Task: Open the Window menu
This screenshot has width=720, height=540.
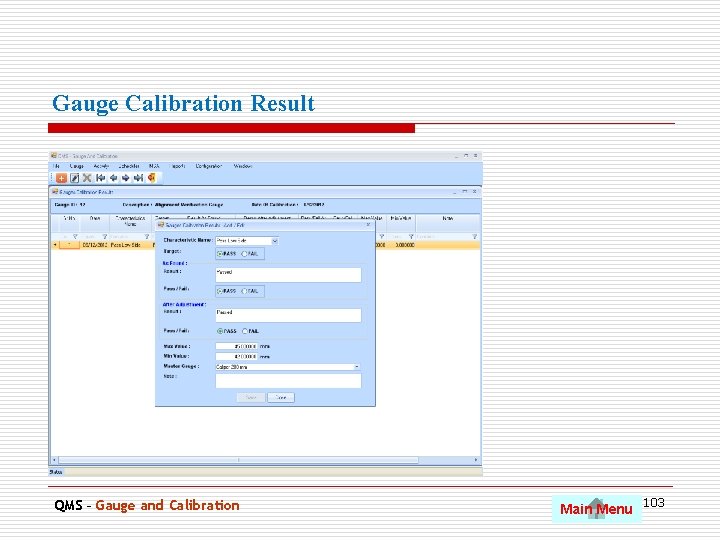Action: pos(243,166)
